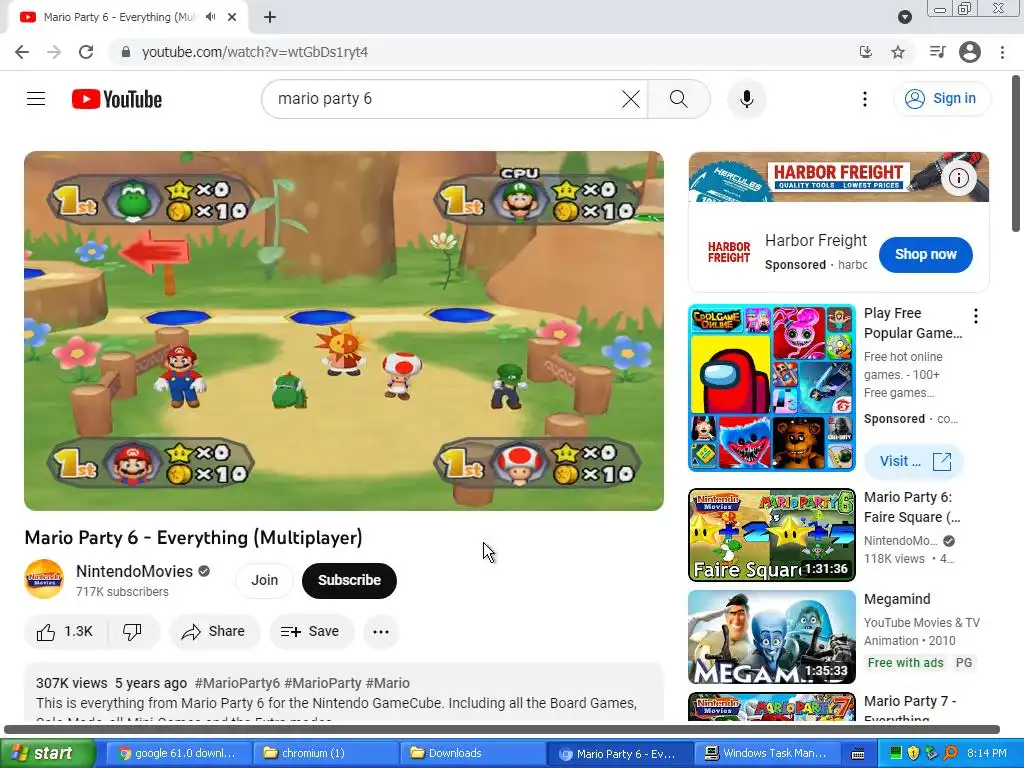The width and height of the screenshot is (1024, 768).
Task: Click the address bar URL
Action: click(x=255, y=52)
